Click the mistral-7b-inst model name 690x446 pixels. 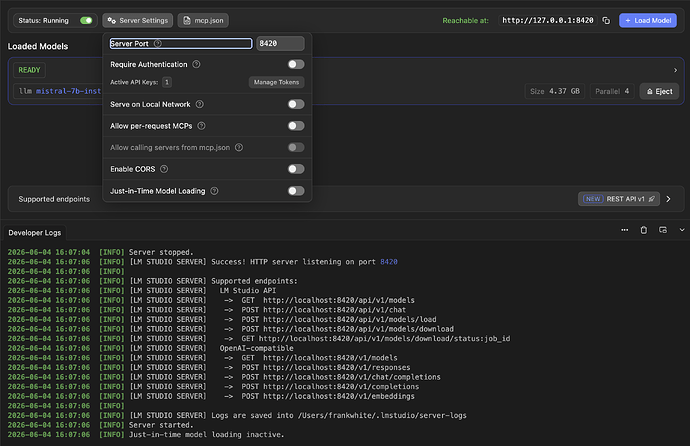click(68, 91)
